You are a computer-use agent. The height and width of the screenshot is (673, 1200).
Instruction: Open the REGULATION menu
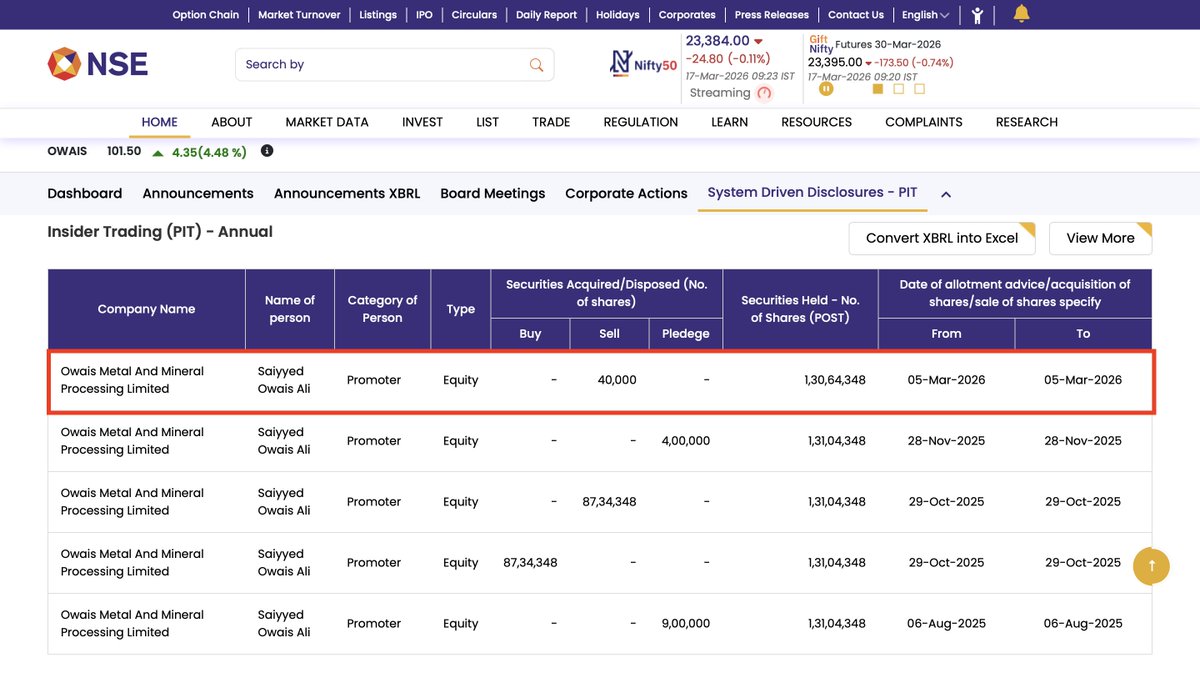tap(641, 122)
